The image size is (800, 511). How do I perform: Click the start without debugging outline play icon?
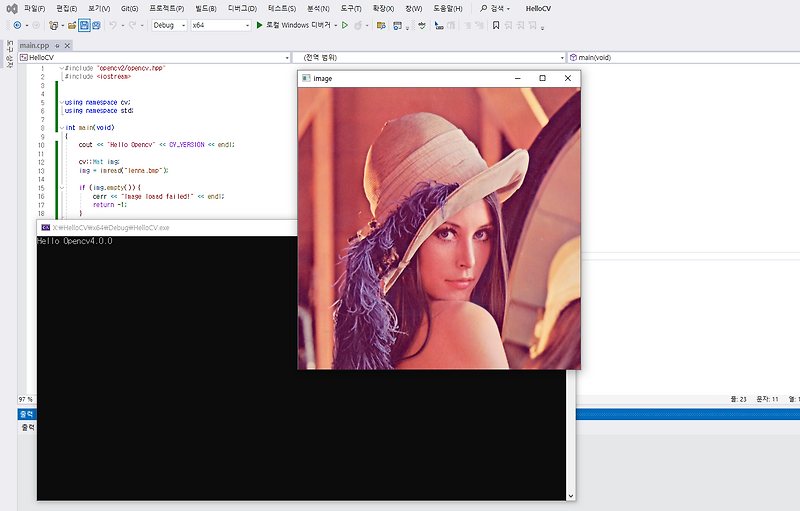point(345,25)
